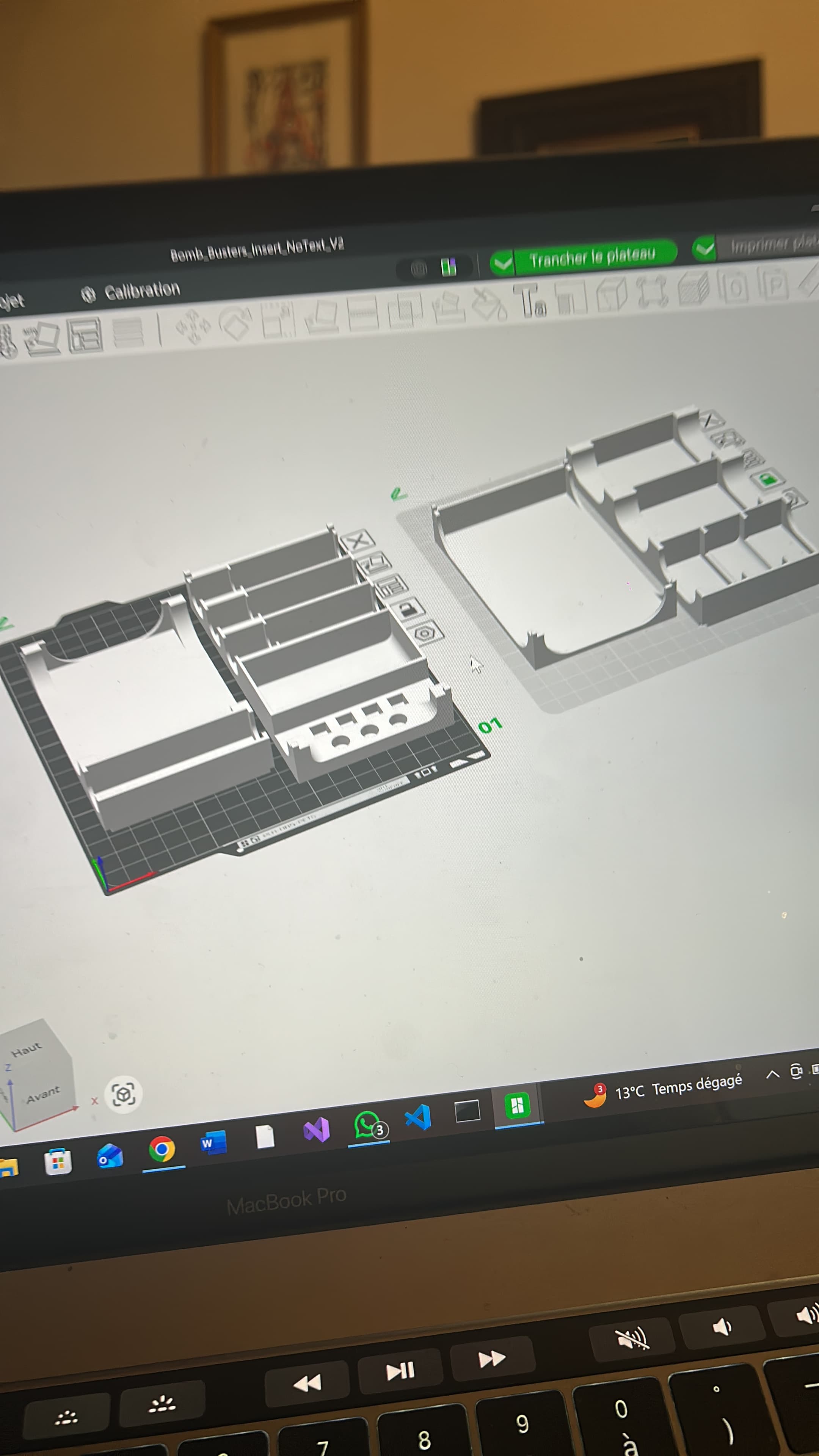Edit the second plate's name pencil icon
819x1456 pixels.
(x=399, y=494)
